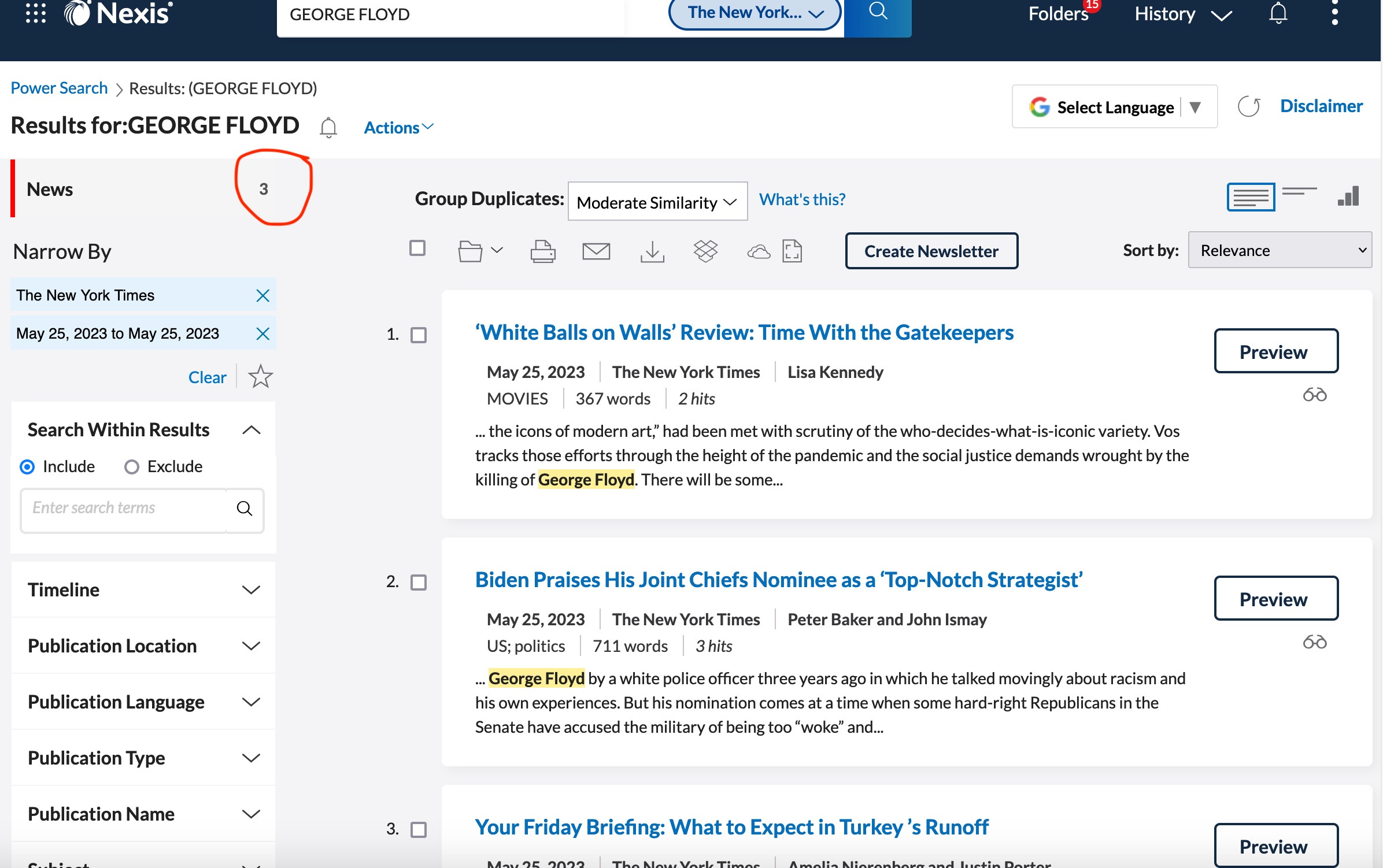Open the Disclaimer link
Viewport: 1383px width, 868px height.
[1321, 106]
